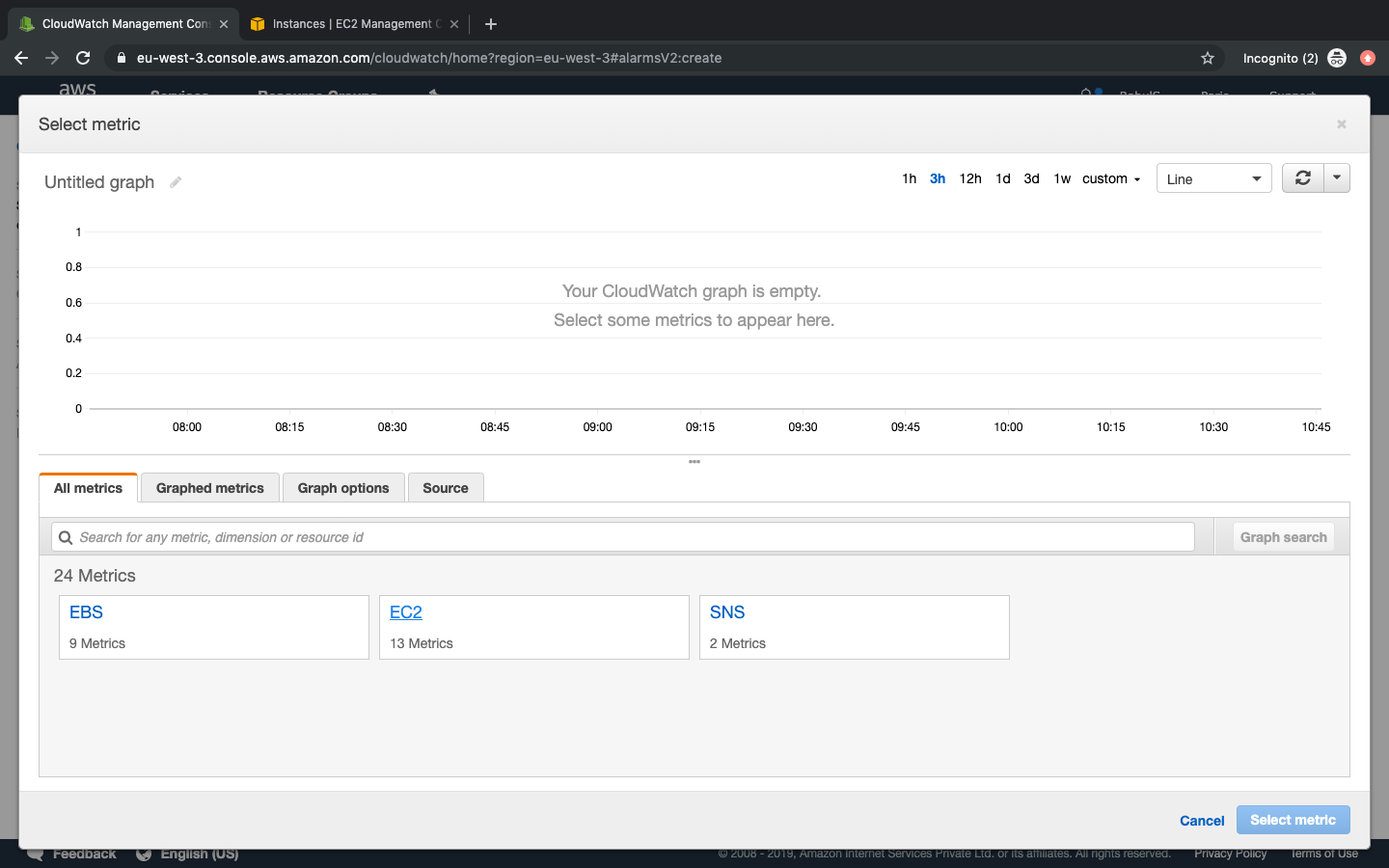Select the 1w time range
The width and height of the screenshot is (1389, 868).
(x=1061, y=178)
